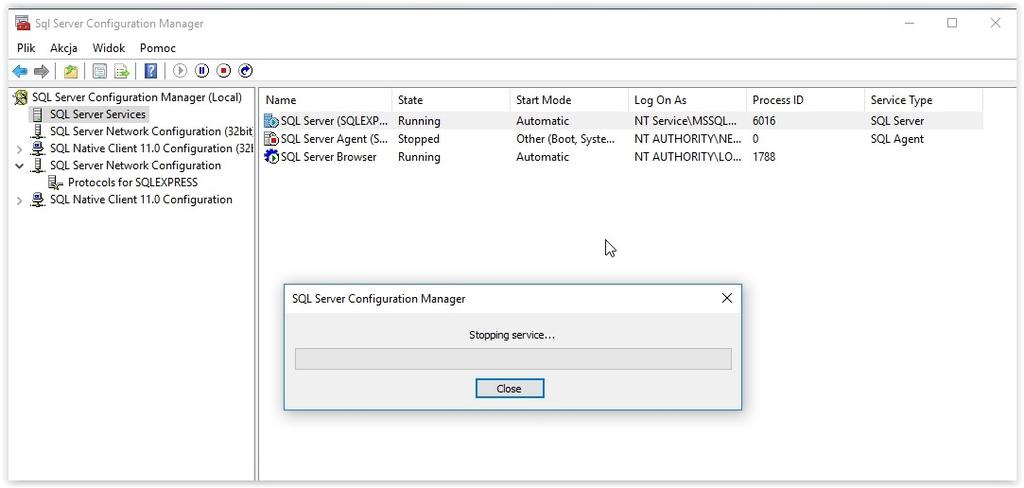Image resolution: width=1024 pixels, height=488 pixels.
Task: Select the SQL Server Agent (S... service name
Action: (x=334, y=138)
